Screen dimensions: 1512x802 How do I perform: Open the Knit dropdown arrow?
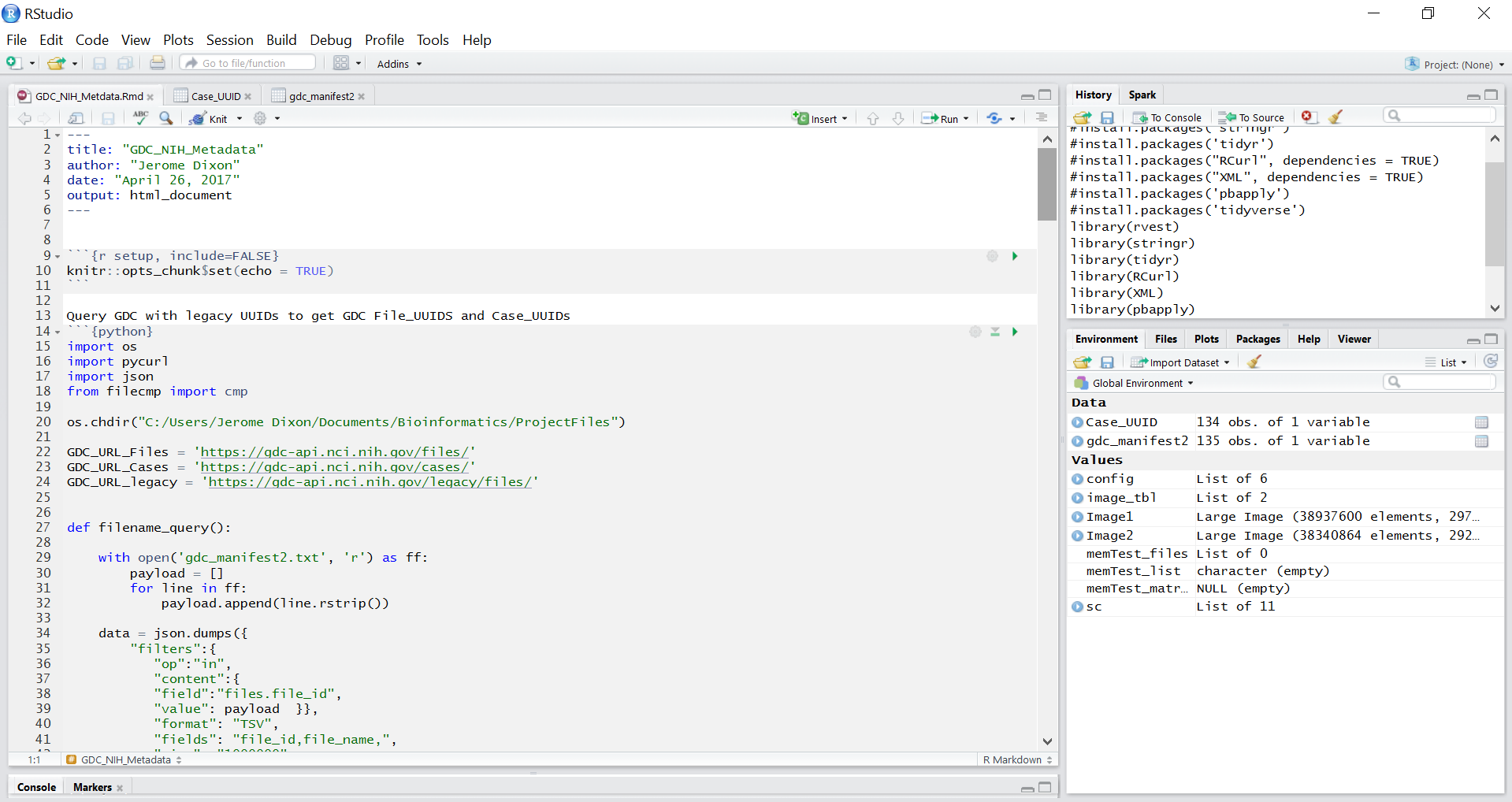click(240, 119)
